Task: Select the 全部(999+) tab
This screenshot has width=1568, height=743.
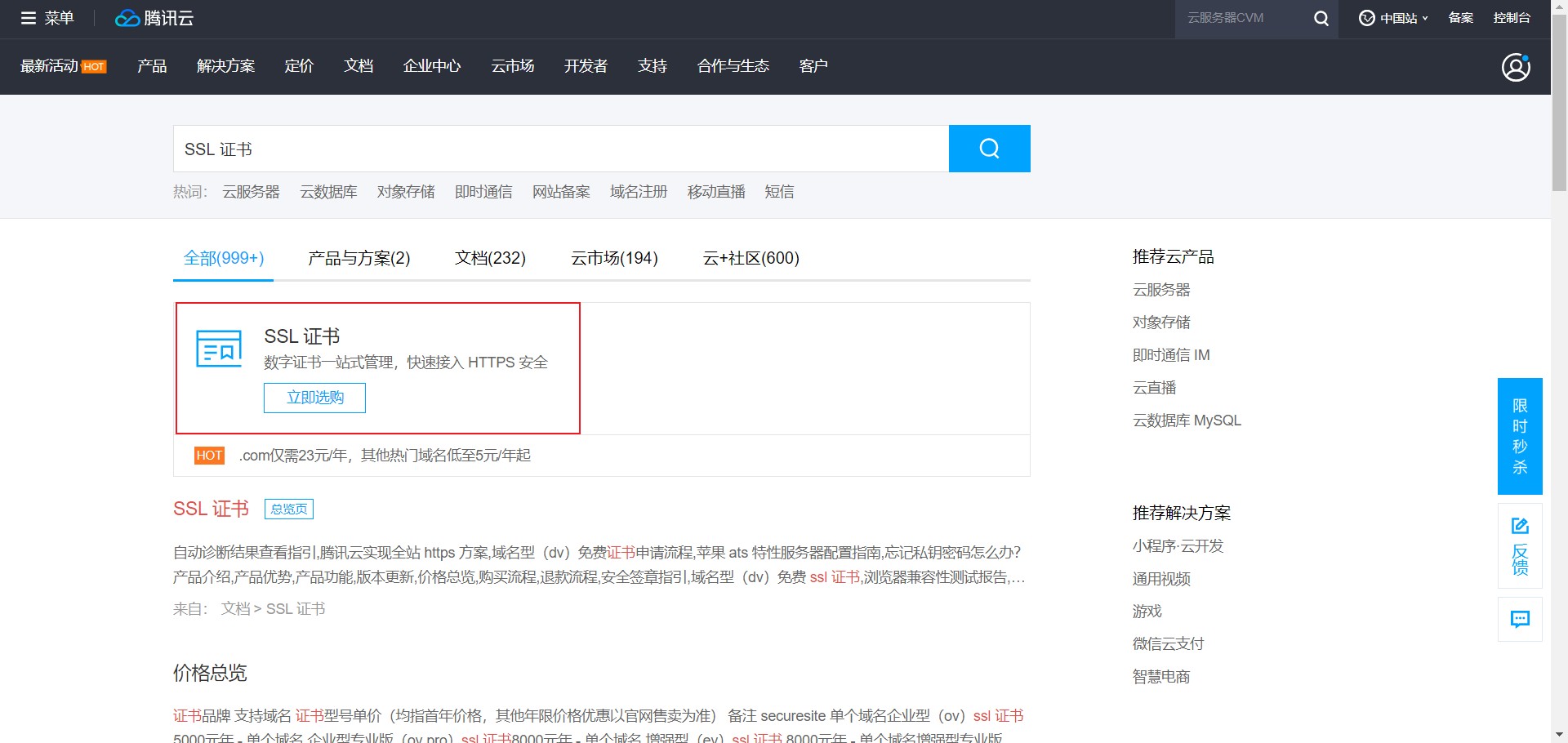Action: click(x=224, y=258)
